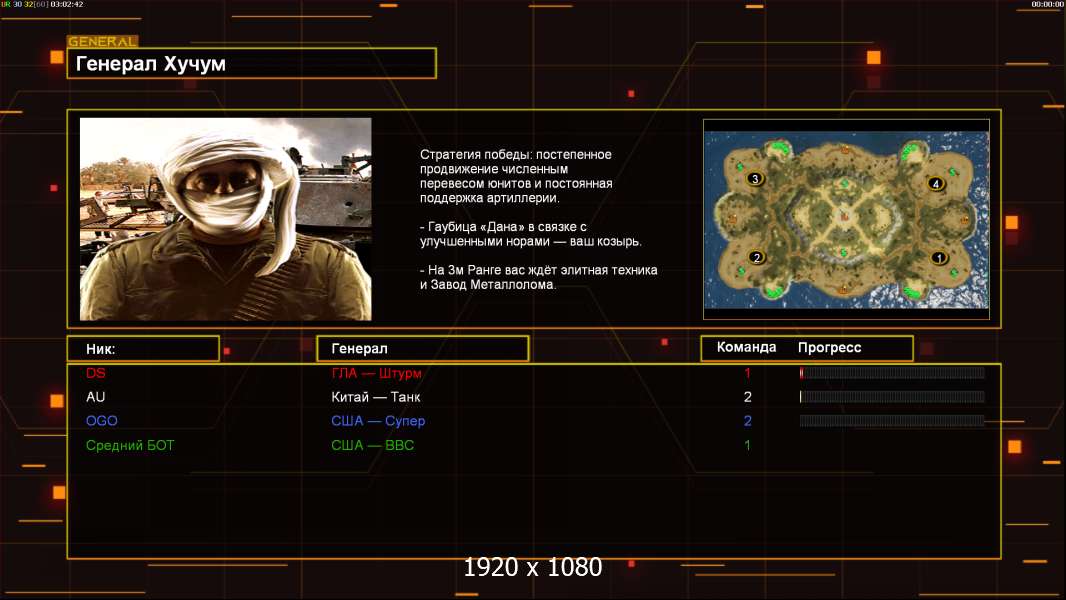Select player DS nickname
Image resolution: width=1066 pixels, height=600 pixels.
[96, 372]
